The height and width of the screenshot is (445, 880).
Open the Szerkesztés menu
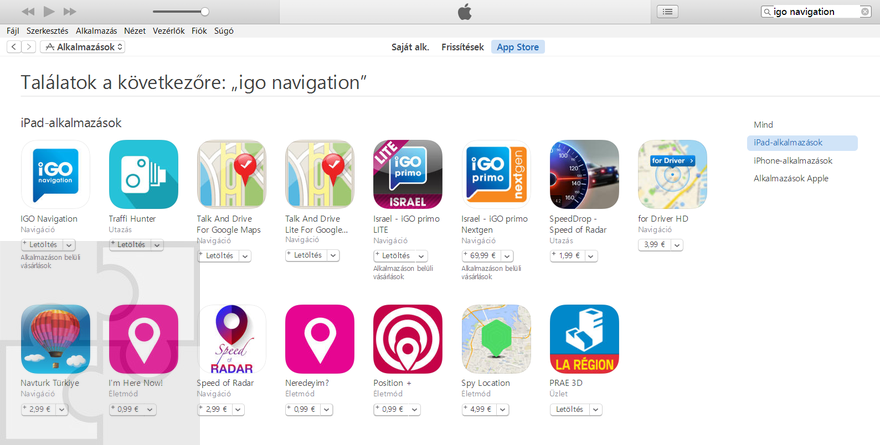[x=47, y=31]
